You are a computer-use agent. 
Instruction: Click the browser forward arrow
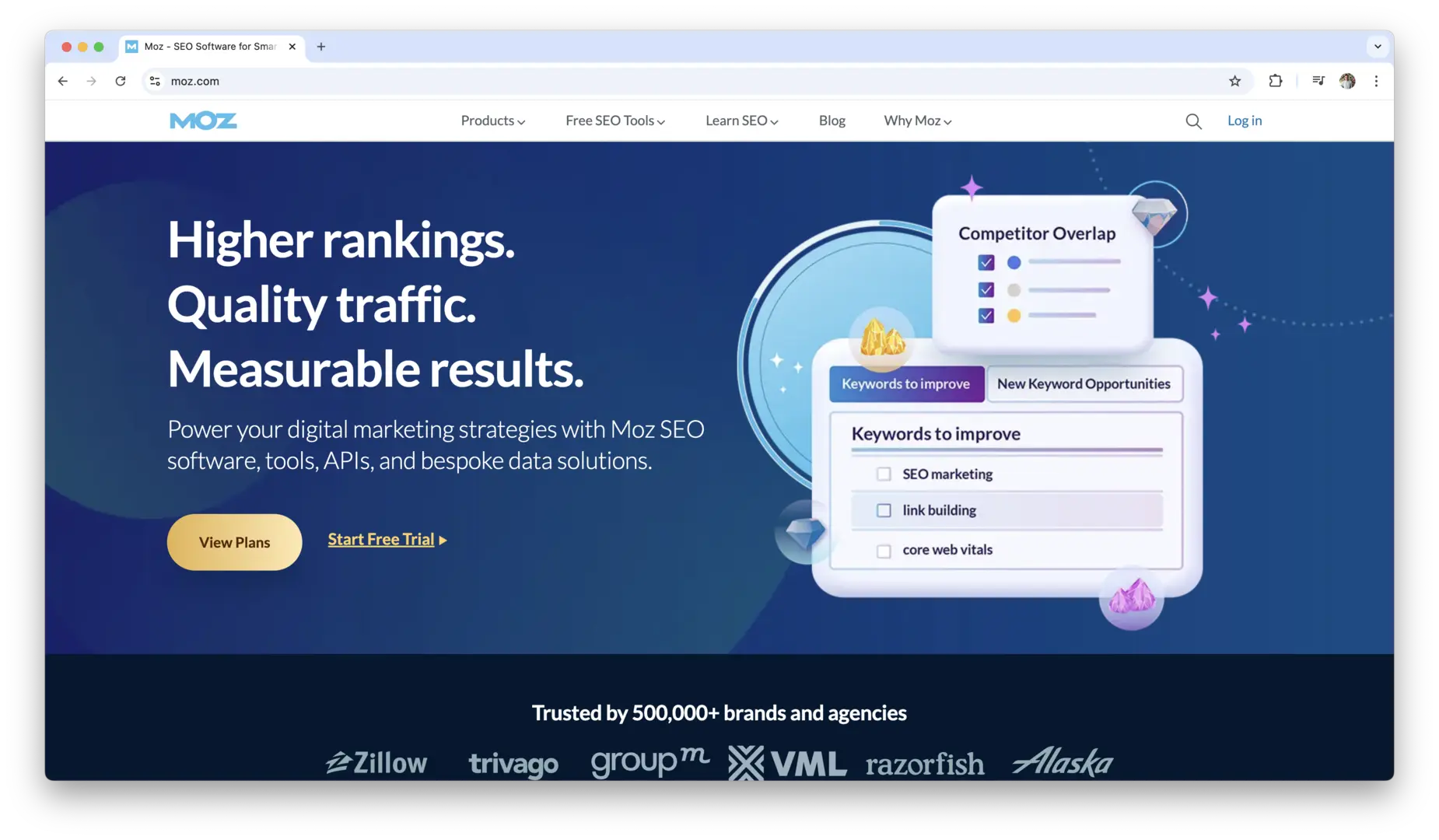click(x=92, y=81)
